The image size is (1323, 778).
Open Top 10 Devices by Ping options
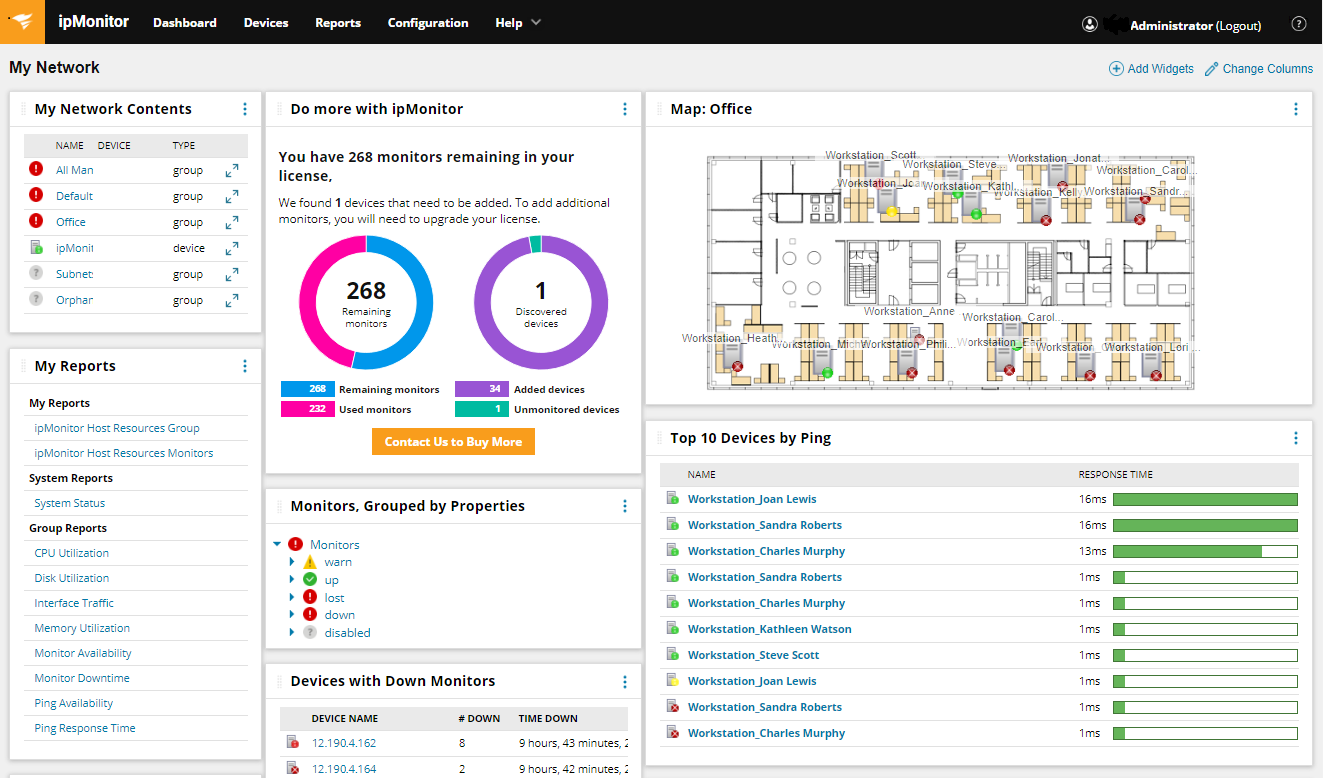click(x=1296, y=438)
